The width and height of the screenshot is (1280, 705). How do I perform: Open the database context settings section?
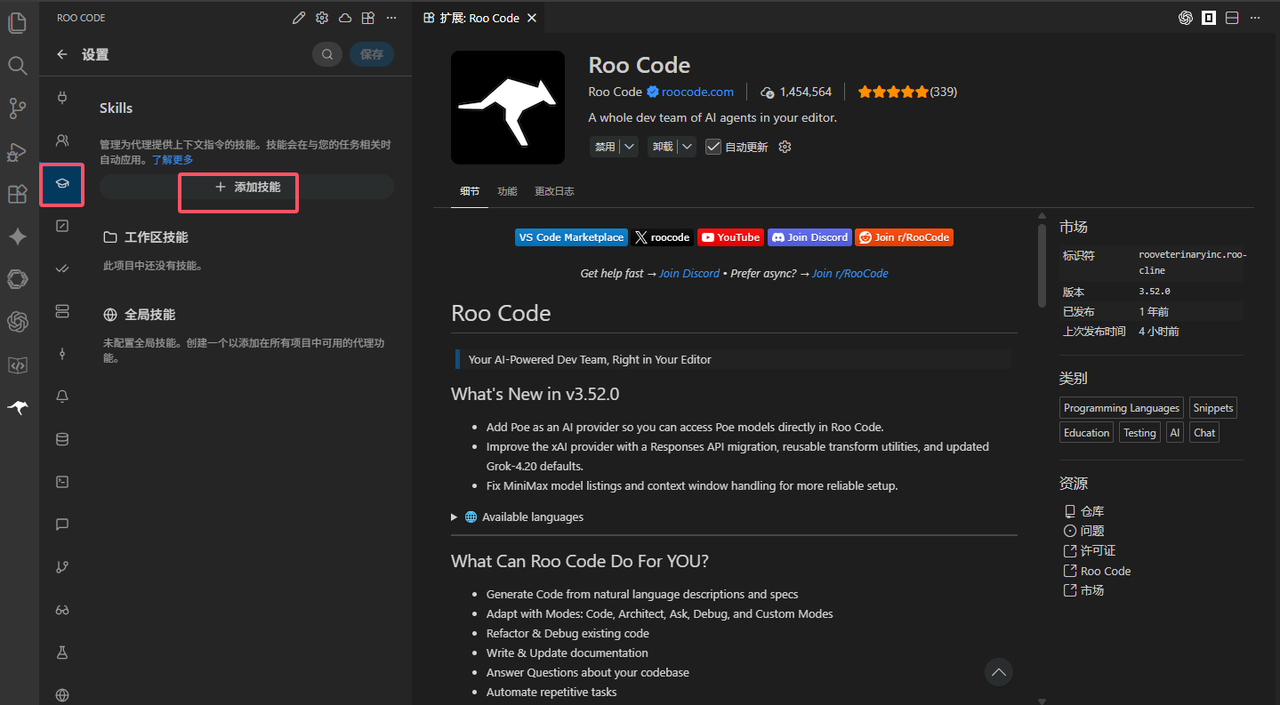coord(62,439)
